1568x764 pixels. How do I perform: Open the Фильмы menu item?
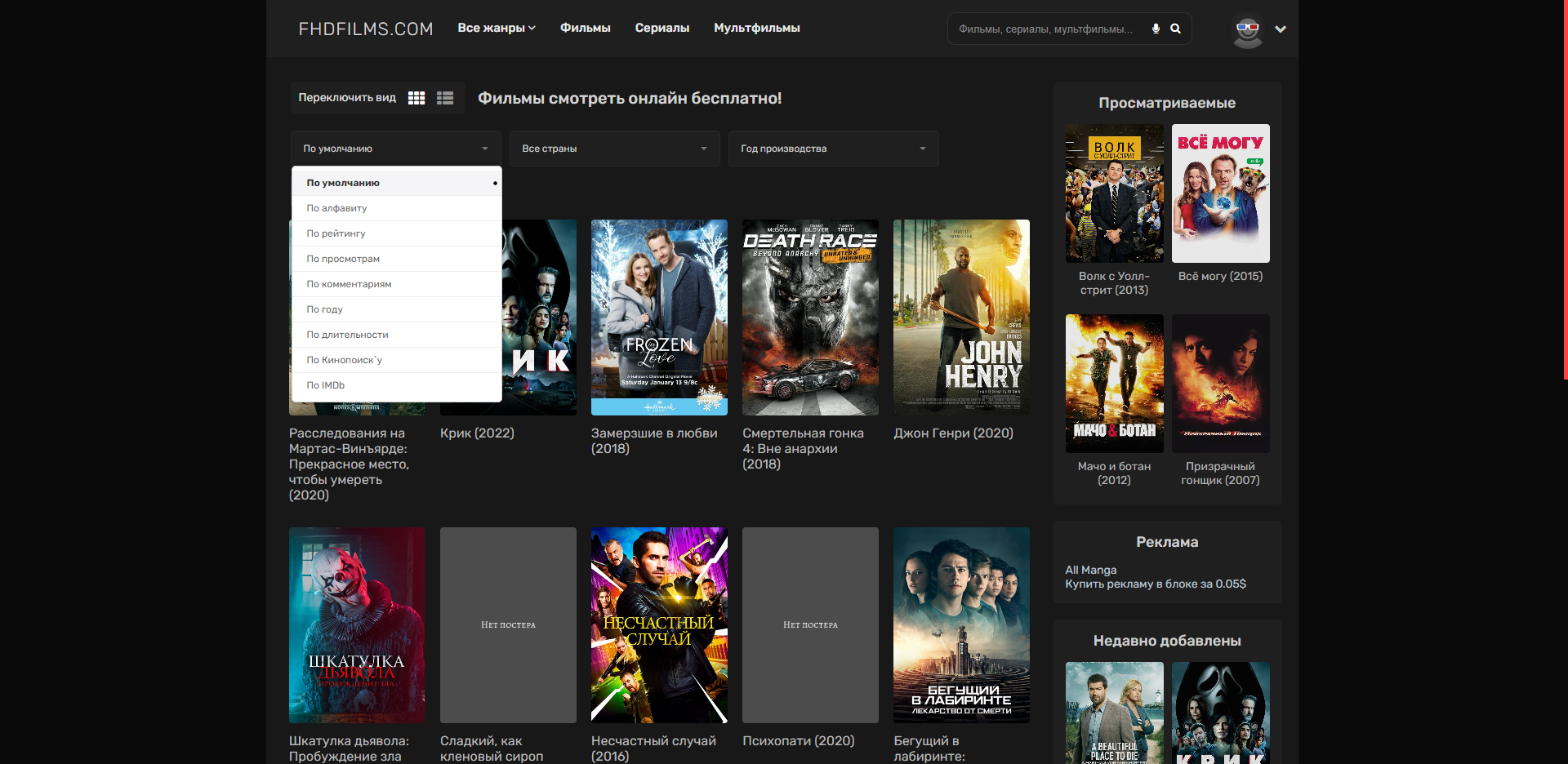pos(585,28)
